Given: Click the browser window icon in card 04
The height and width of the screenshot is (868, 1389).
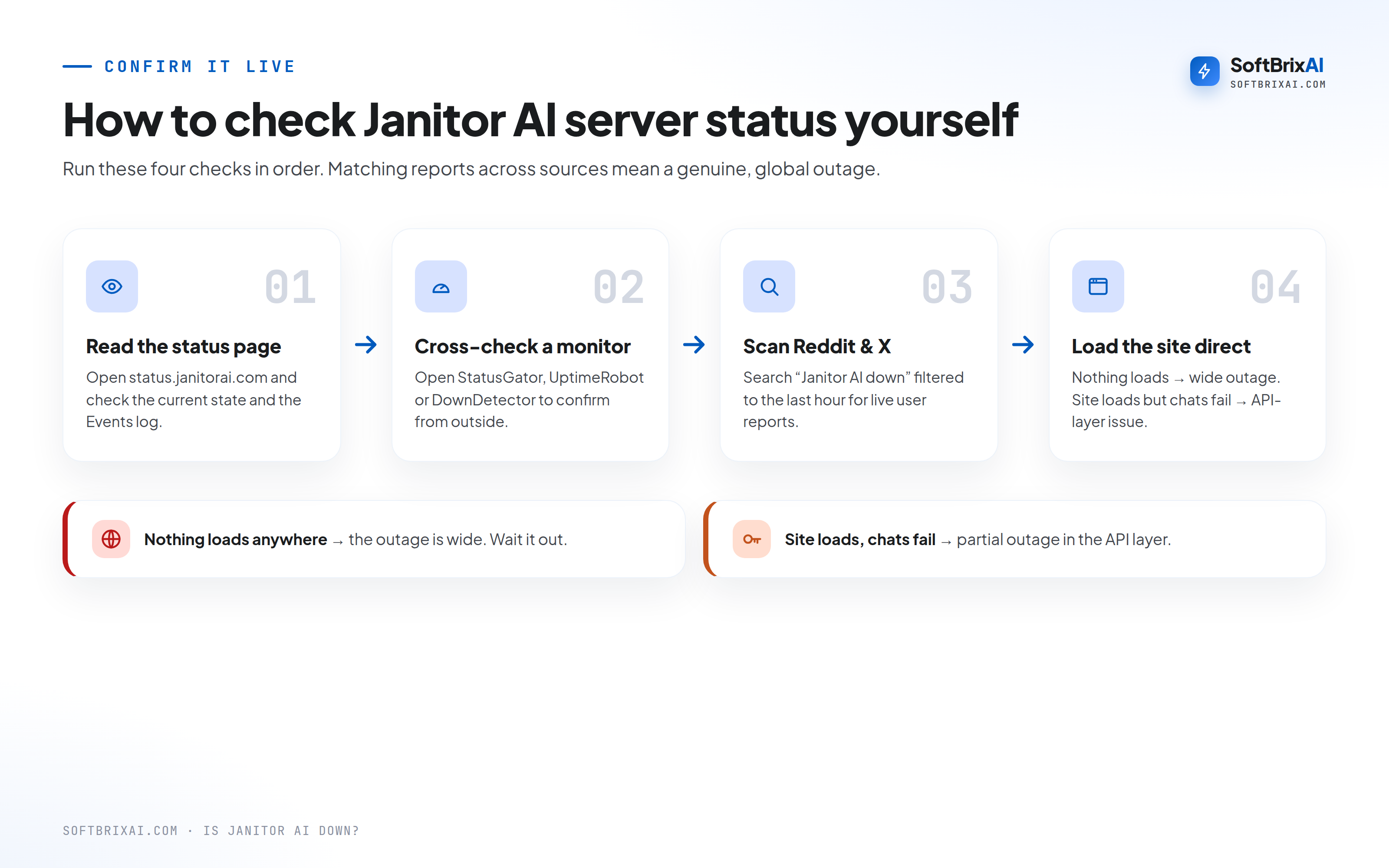Looking at the screenshot, I should 1098,286.
